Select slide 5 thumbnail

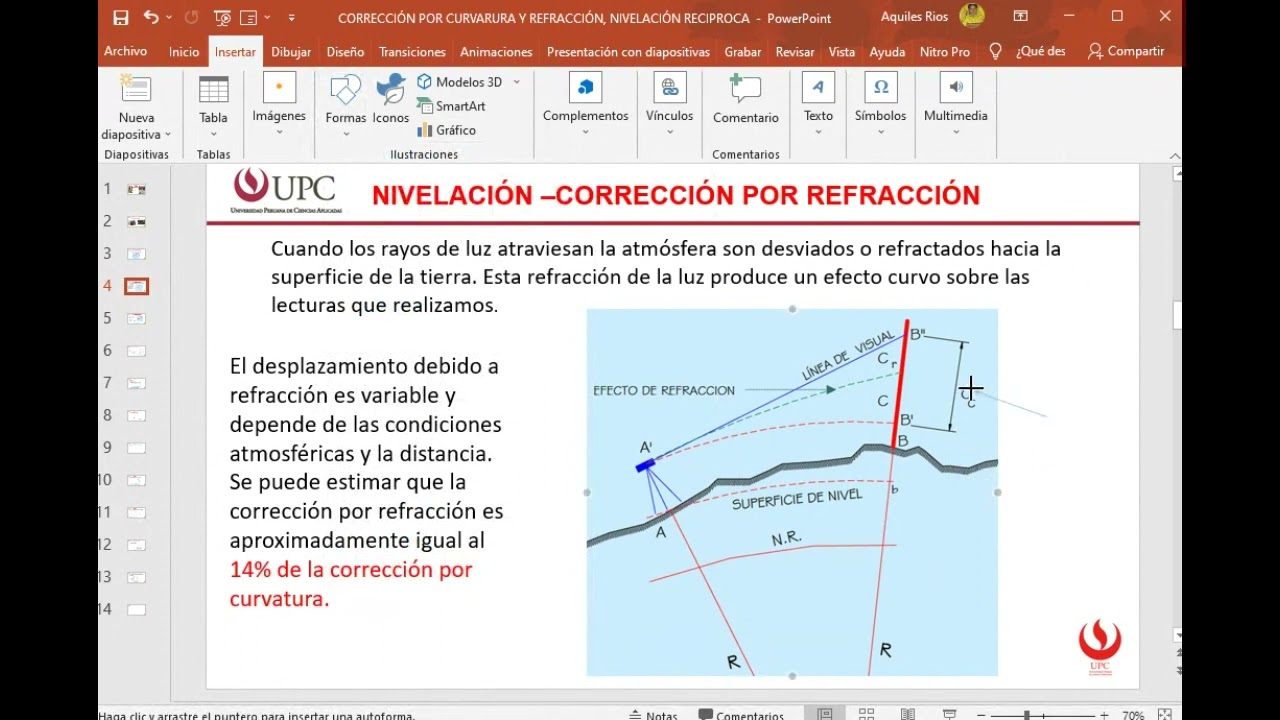136,318
